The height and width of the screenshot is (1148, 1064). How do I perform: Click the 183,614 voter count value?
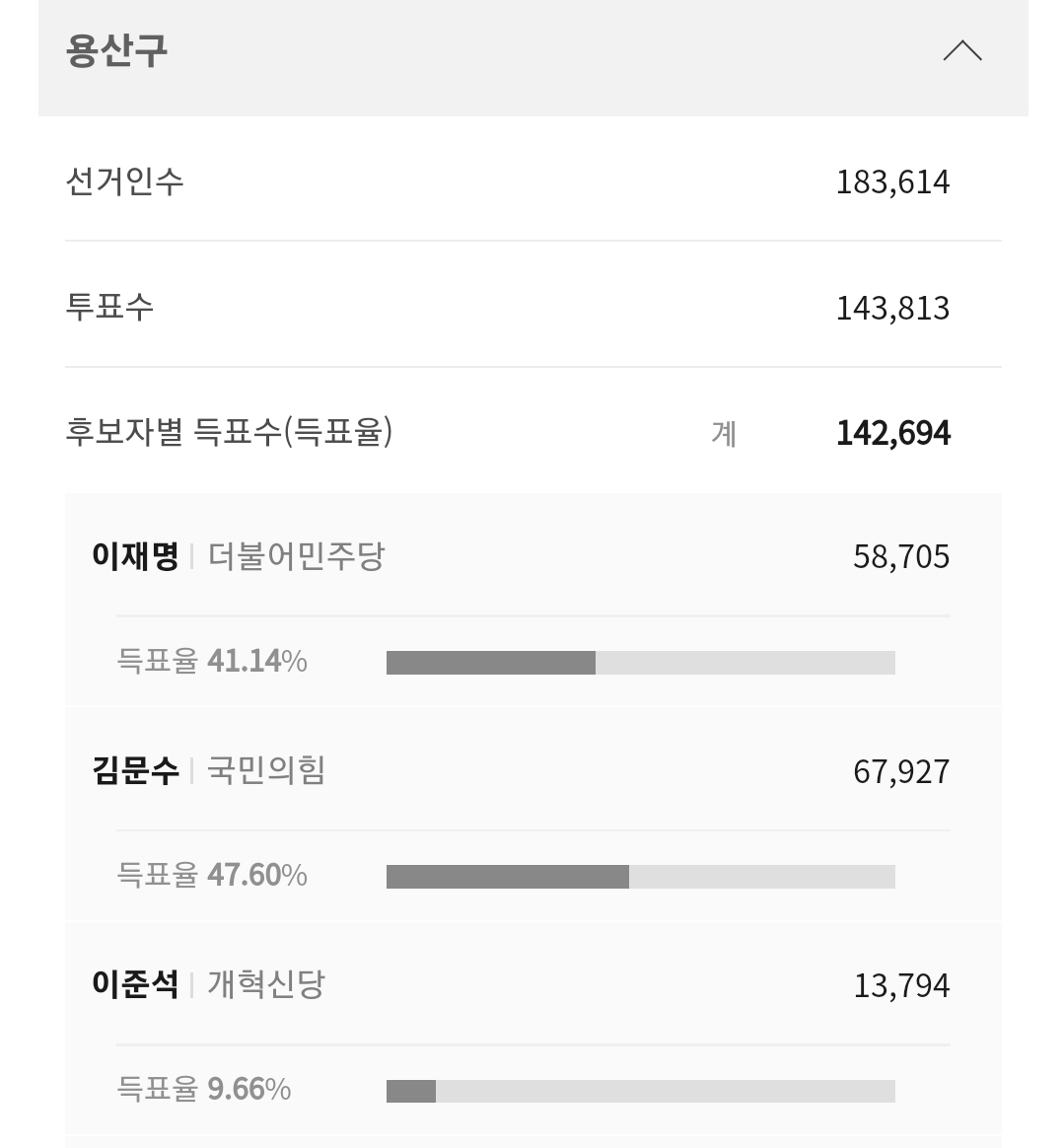(x=892, y=182)
